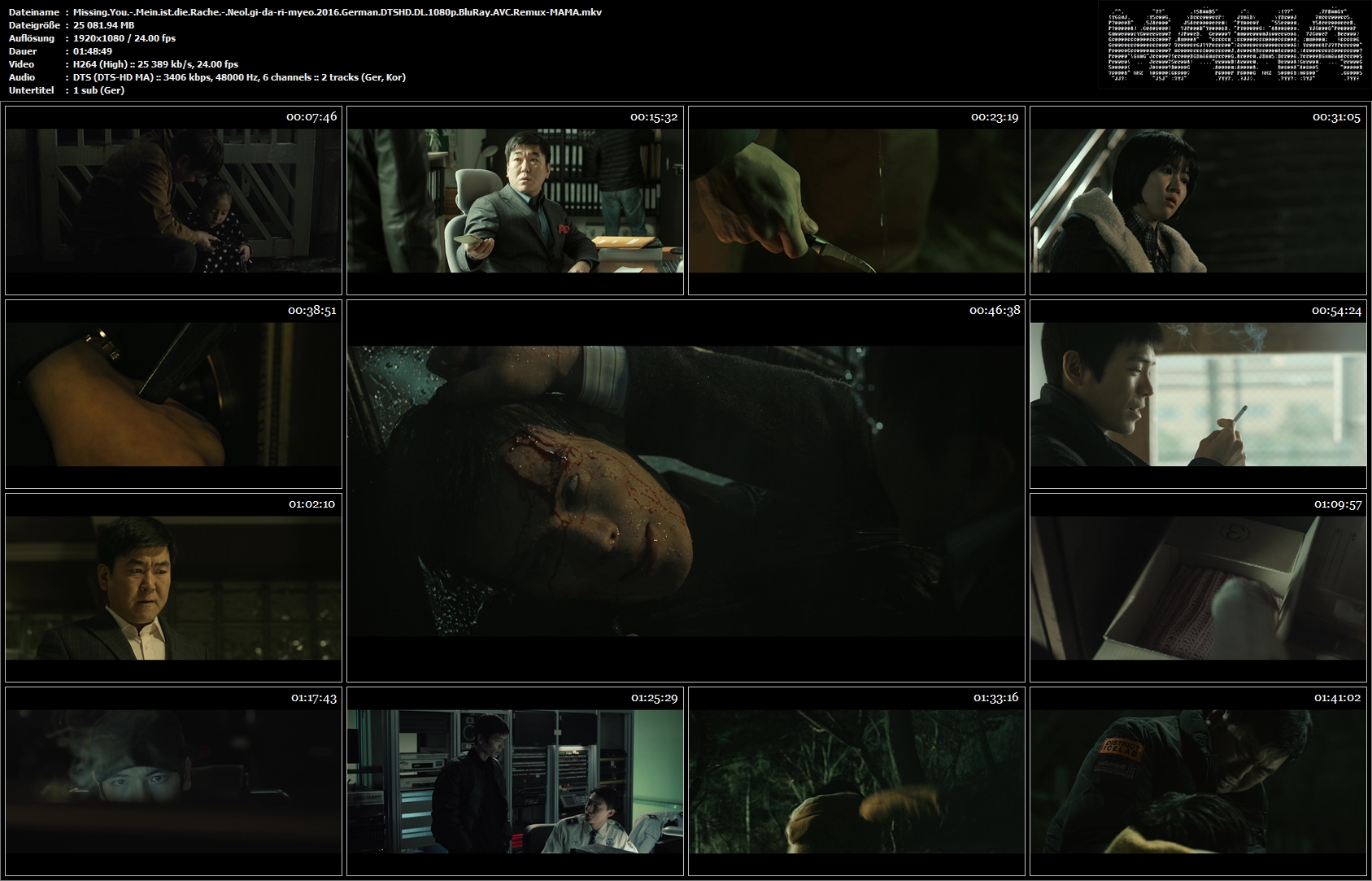1372x881 pixels.
Task: Click the Untertitel value 1 sub (Ger)
Action: pos(98,90)
